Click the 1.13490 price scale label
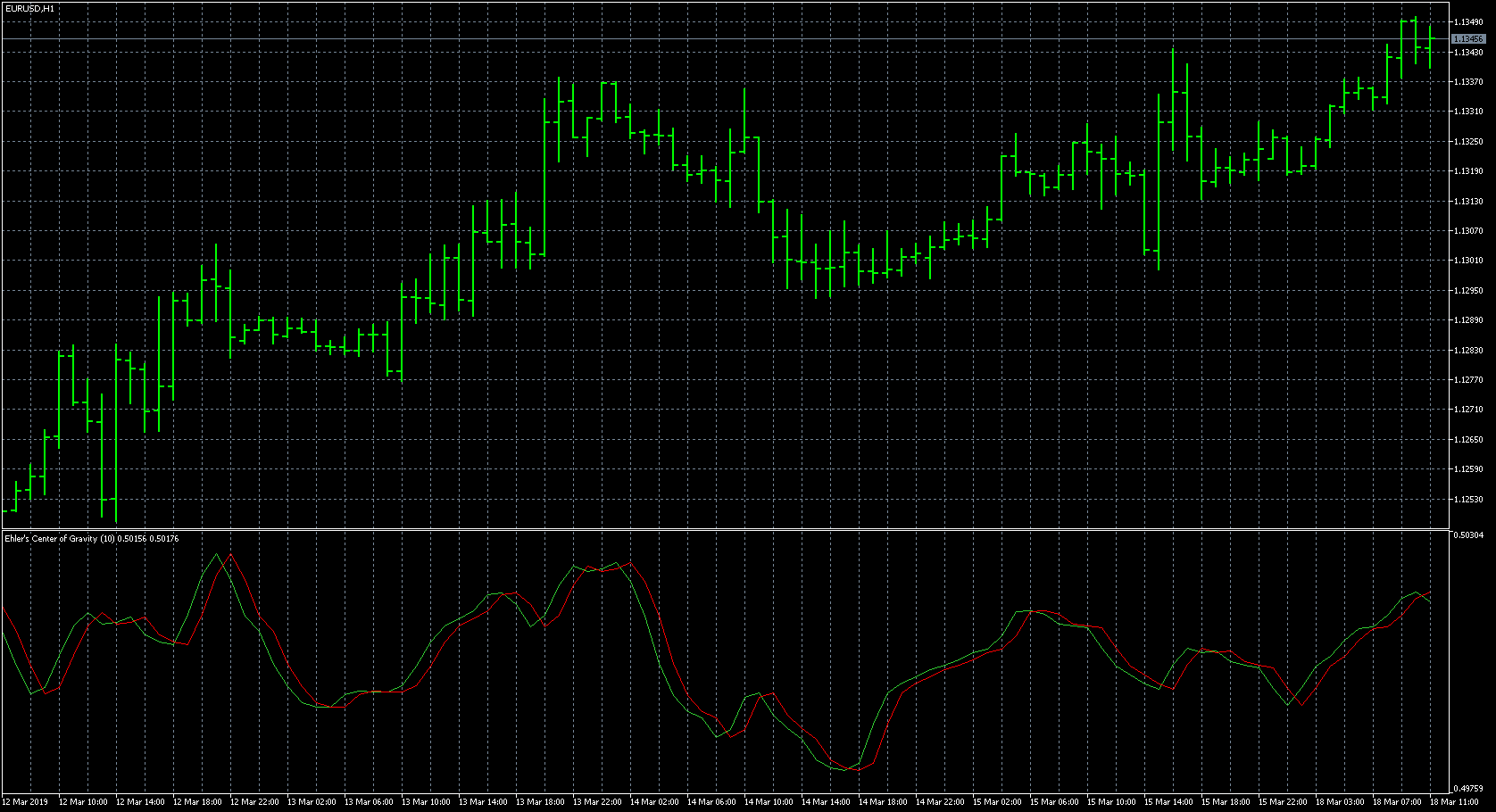 coord(1467,22)
